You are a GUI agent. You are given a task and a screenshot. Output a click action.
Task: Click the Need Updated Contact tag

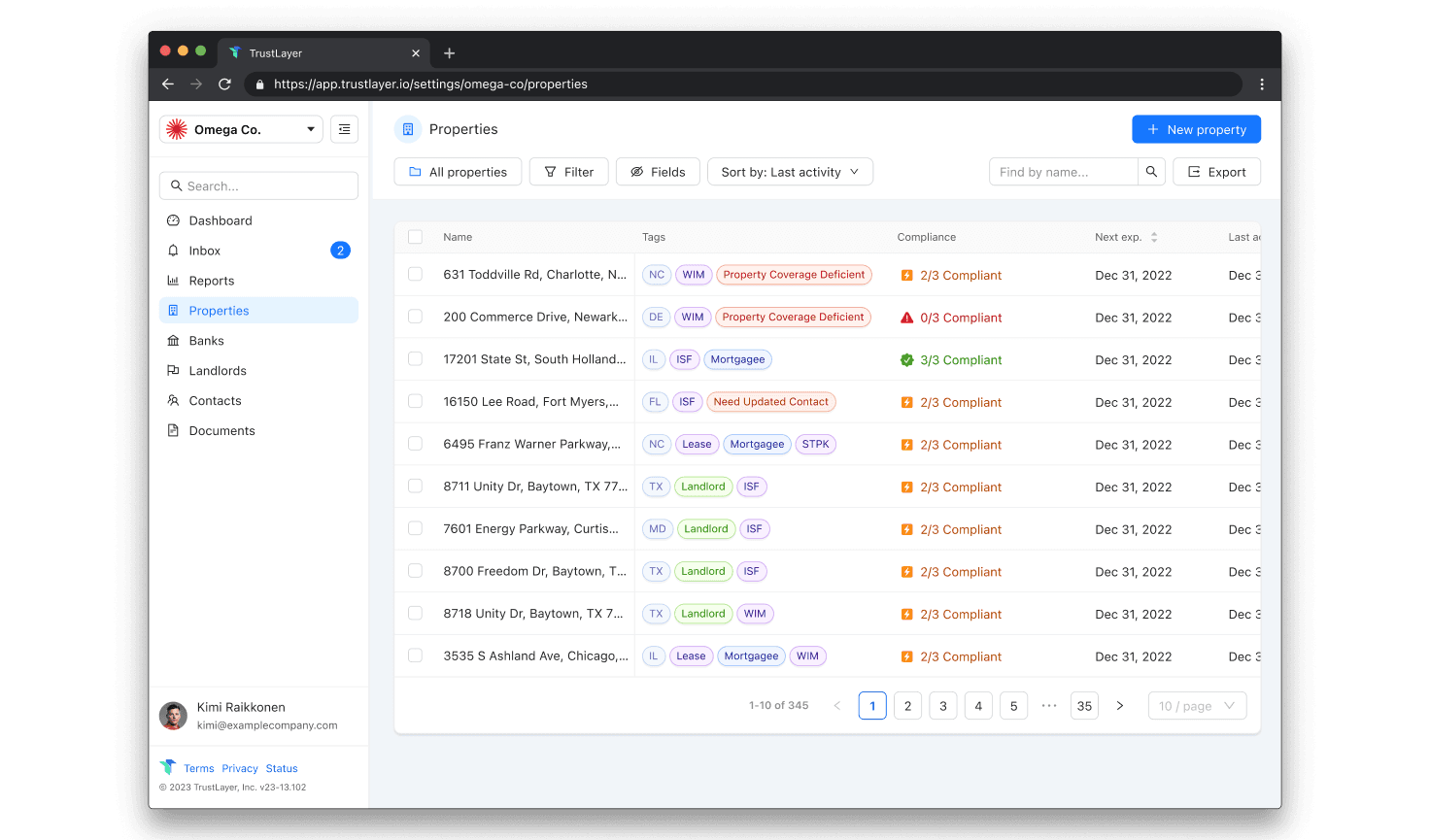tap(771, 402)
